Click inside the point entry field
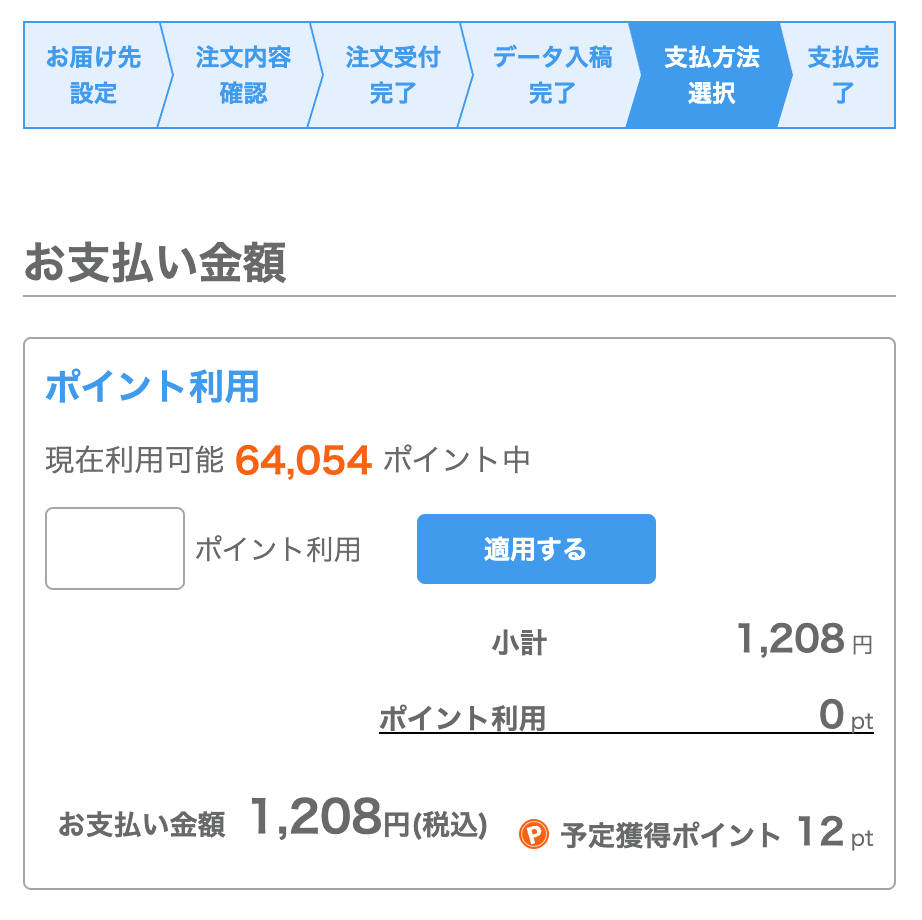 [x=113, y=548]
